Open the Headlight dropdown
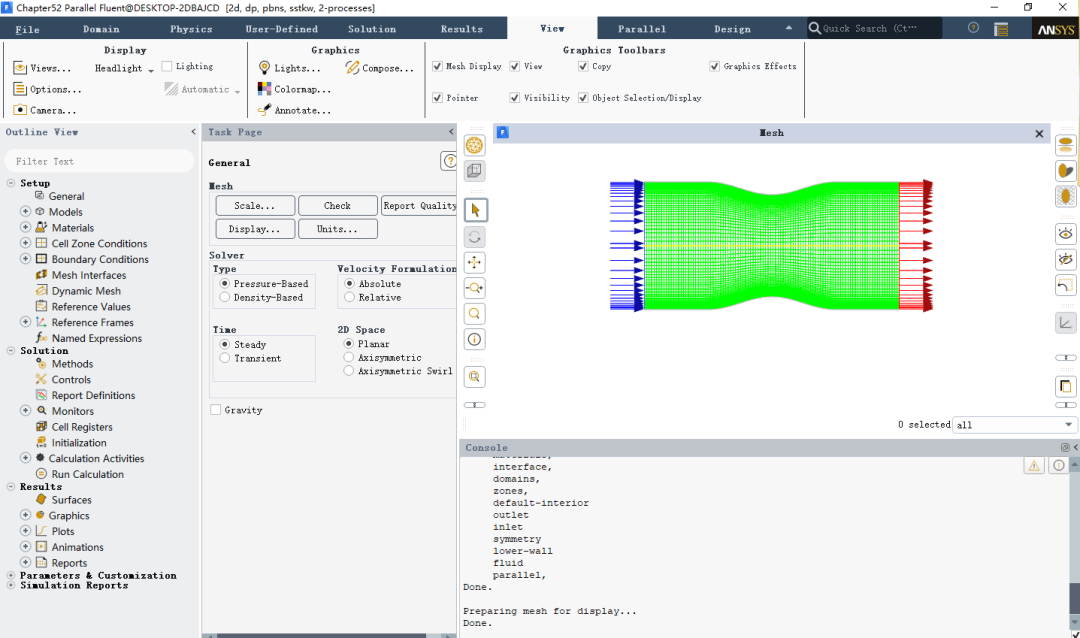Image resolution: width=1080 pixels, height=638 pixels. 124,68
